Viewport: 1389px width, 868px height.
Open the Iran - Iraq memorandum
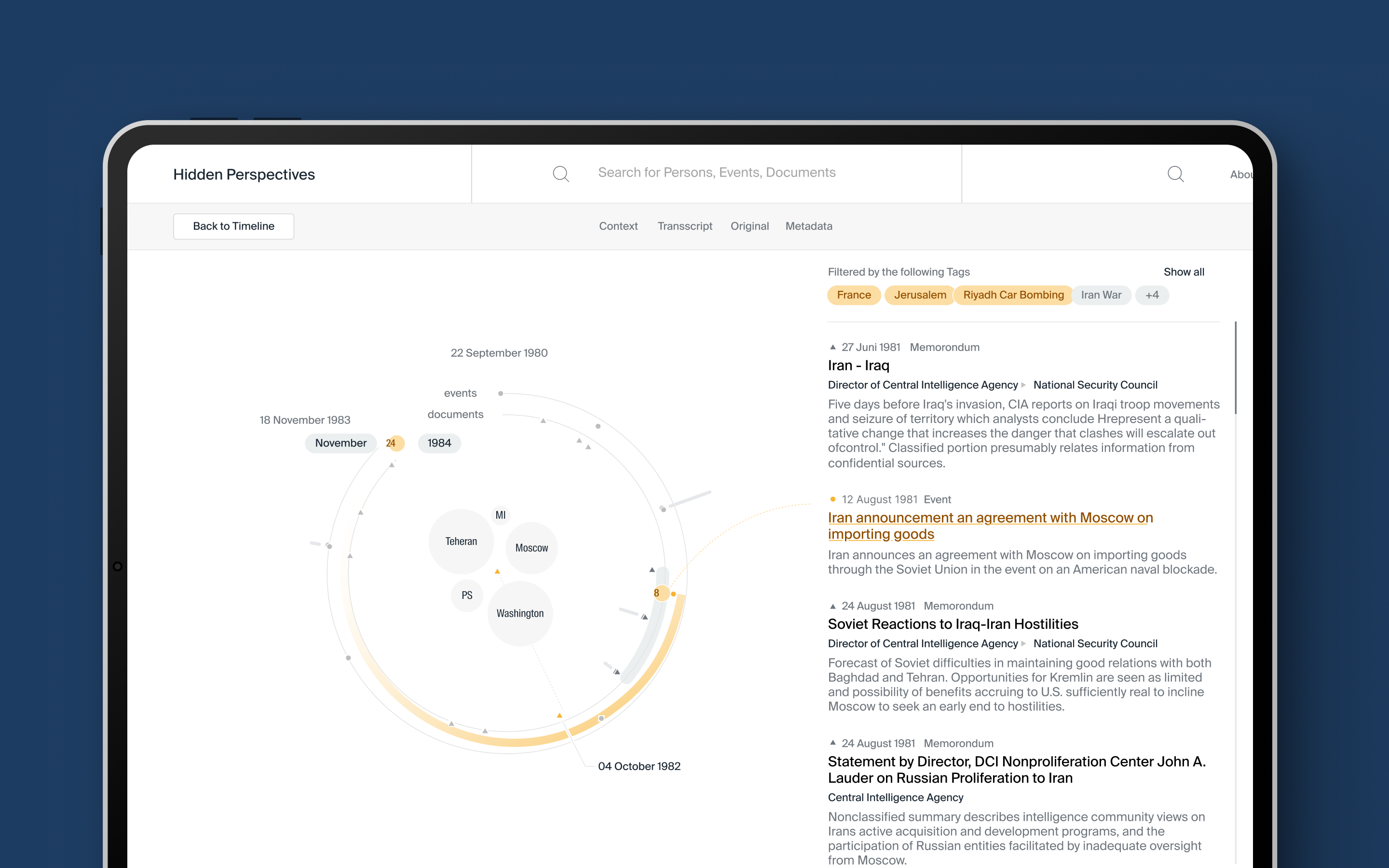coord(858,366)
